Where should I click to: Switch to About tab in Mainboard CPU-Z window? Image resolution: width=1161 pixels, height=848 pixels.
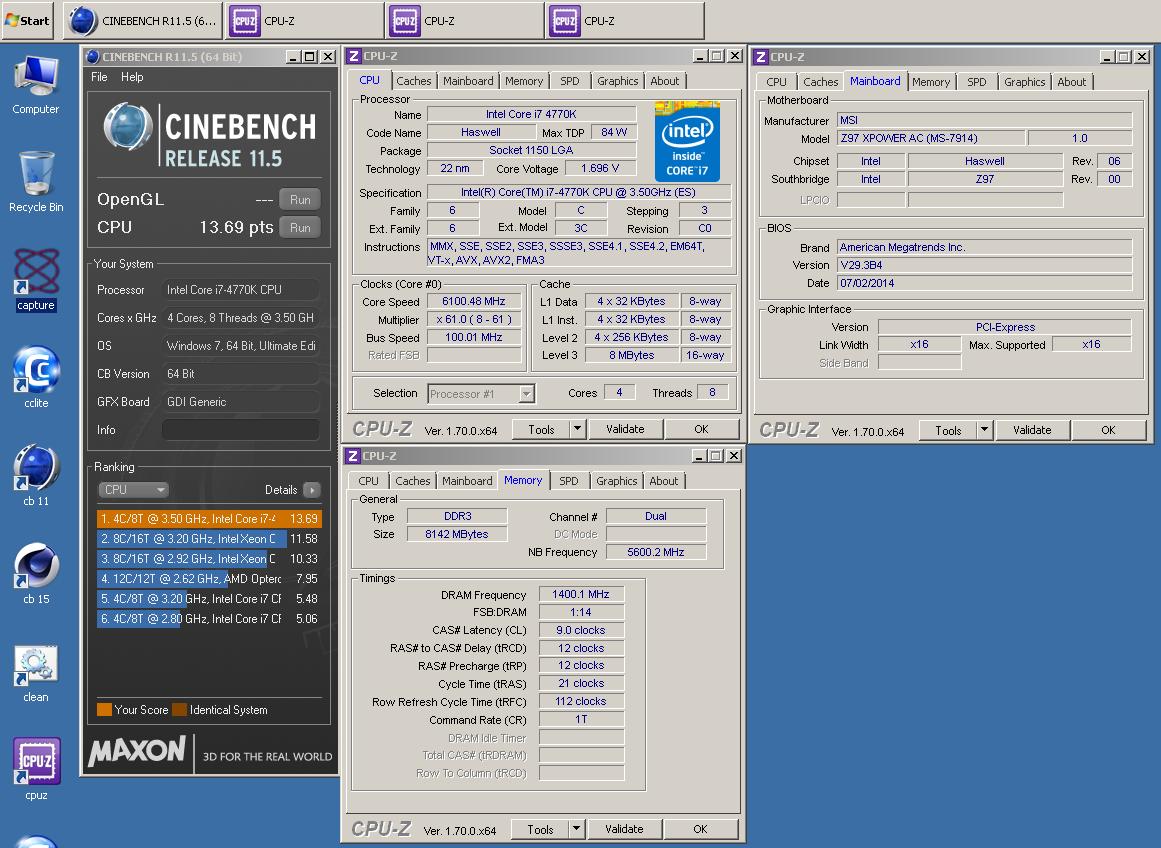(1071, 81)
